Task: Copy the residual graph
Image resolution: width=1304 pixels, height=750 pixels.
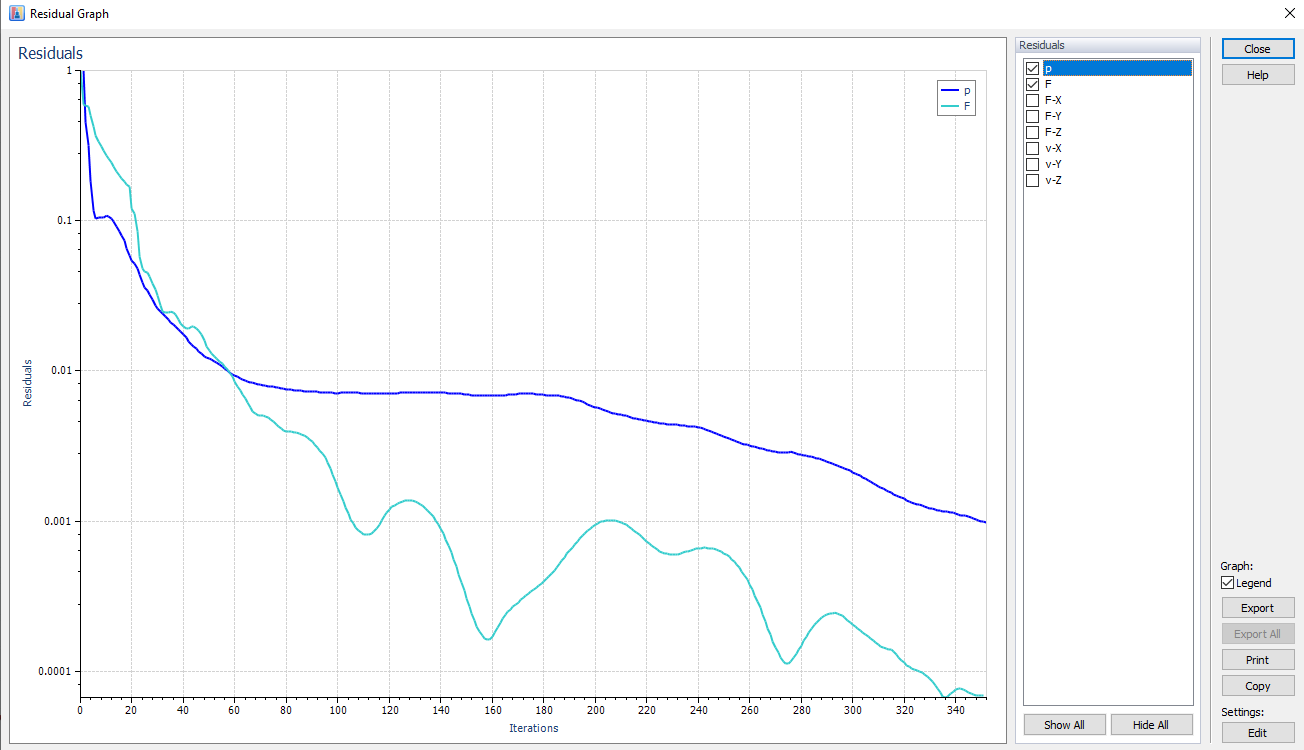Action: pos(1257,685)
